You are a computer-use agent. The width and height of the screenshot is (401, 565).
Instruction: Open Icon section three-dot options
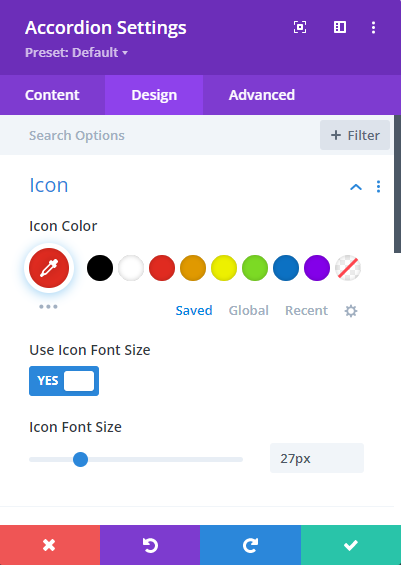pyautogui.click(x=378, y=187)
